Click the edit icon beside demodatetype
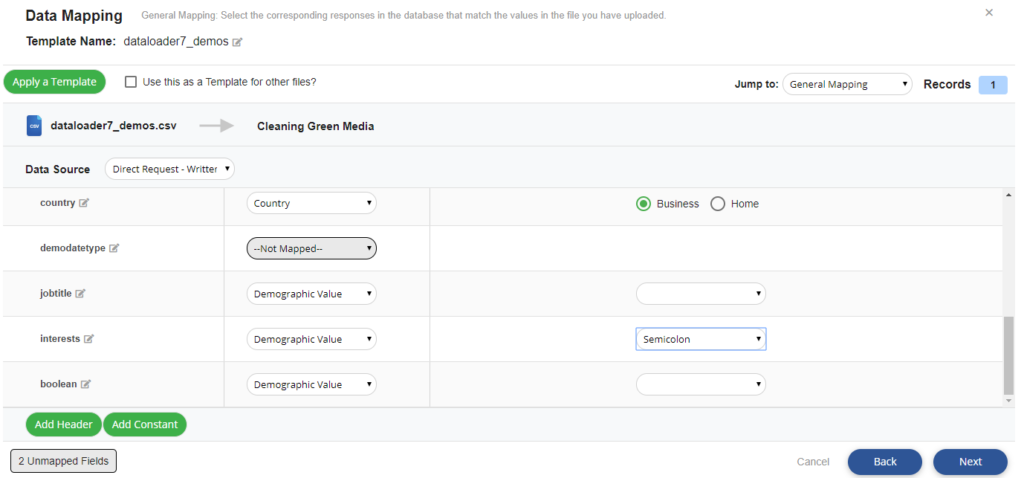1024x478 pixels. 114,248
